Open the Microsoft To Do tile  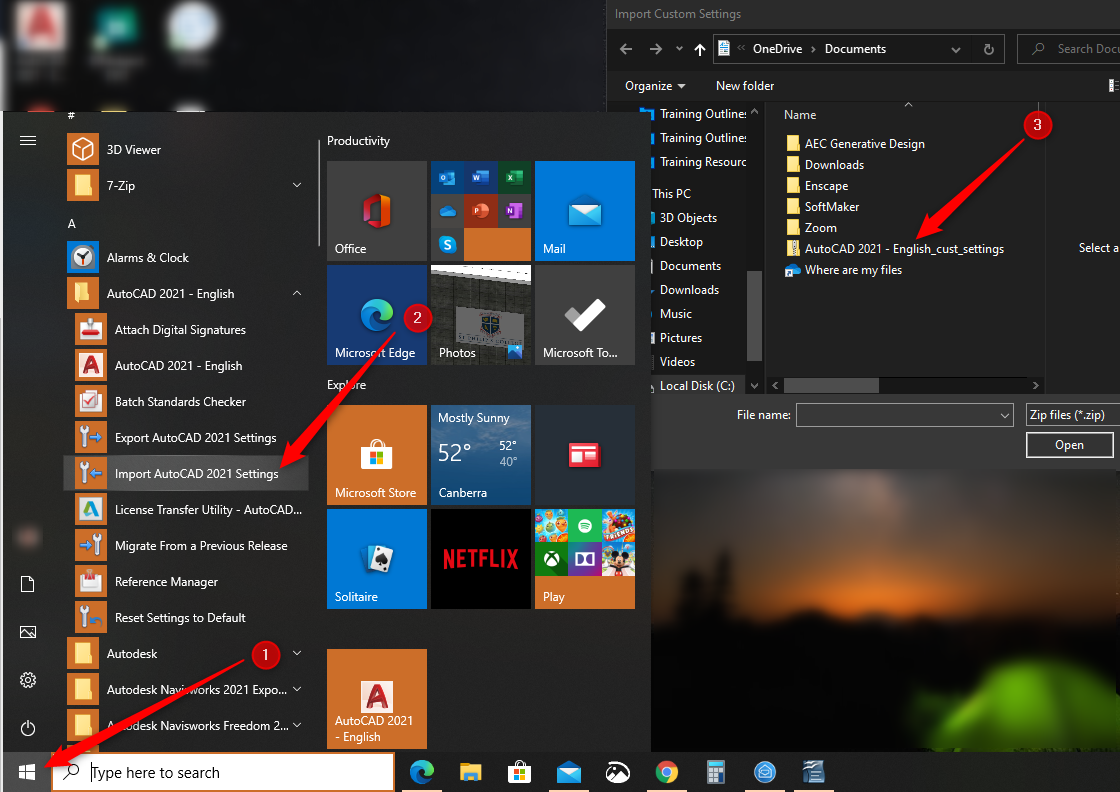584,315
